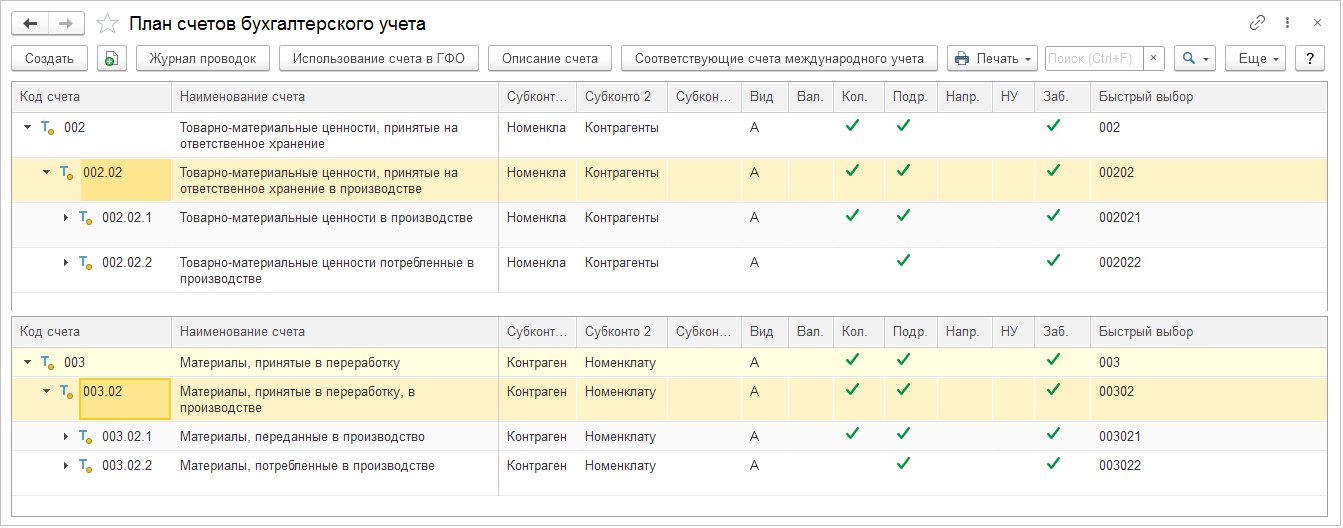Click the forward navigation arrow
The height and width of the screenshot is (528, 1343).
(x=65, y=23)
